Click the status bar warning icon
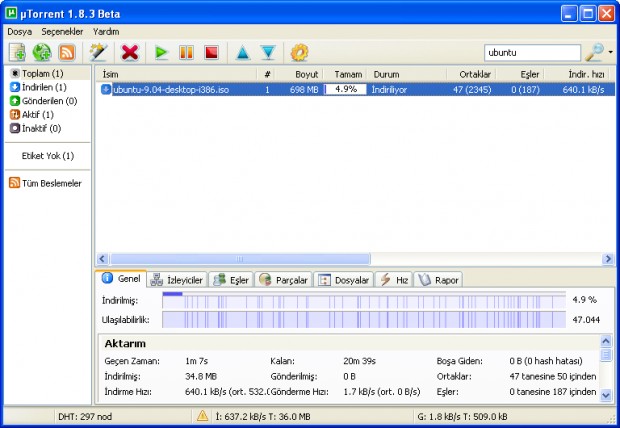The image size is (620, 428). [x=202, y=416]
